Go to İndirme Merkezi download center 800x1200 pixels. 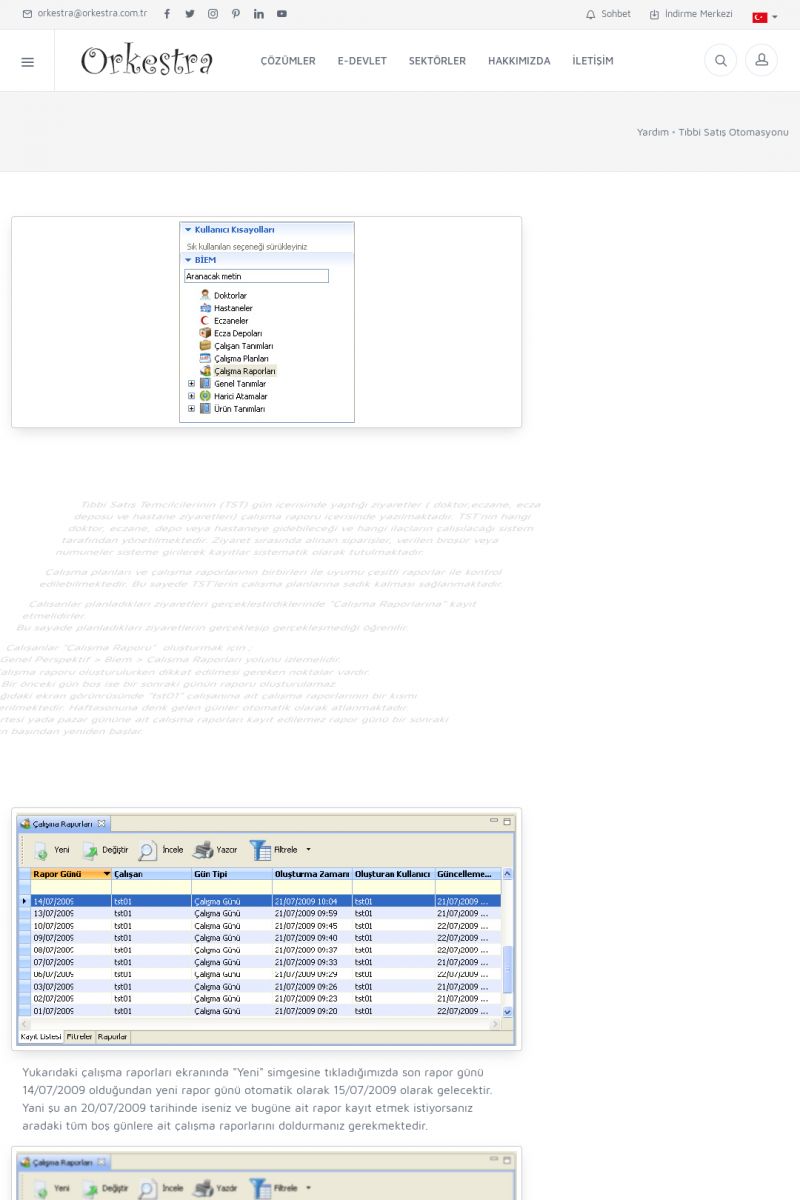pyautogui.click(x=691, y=14)
